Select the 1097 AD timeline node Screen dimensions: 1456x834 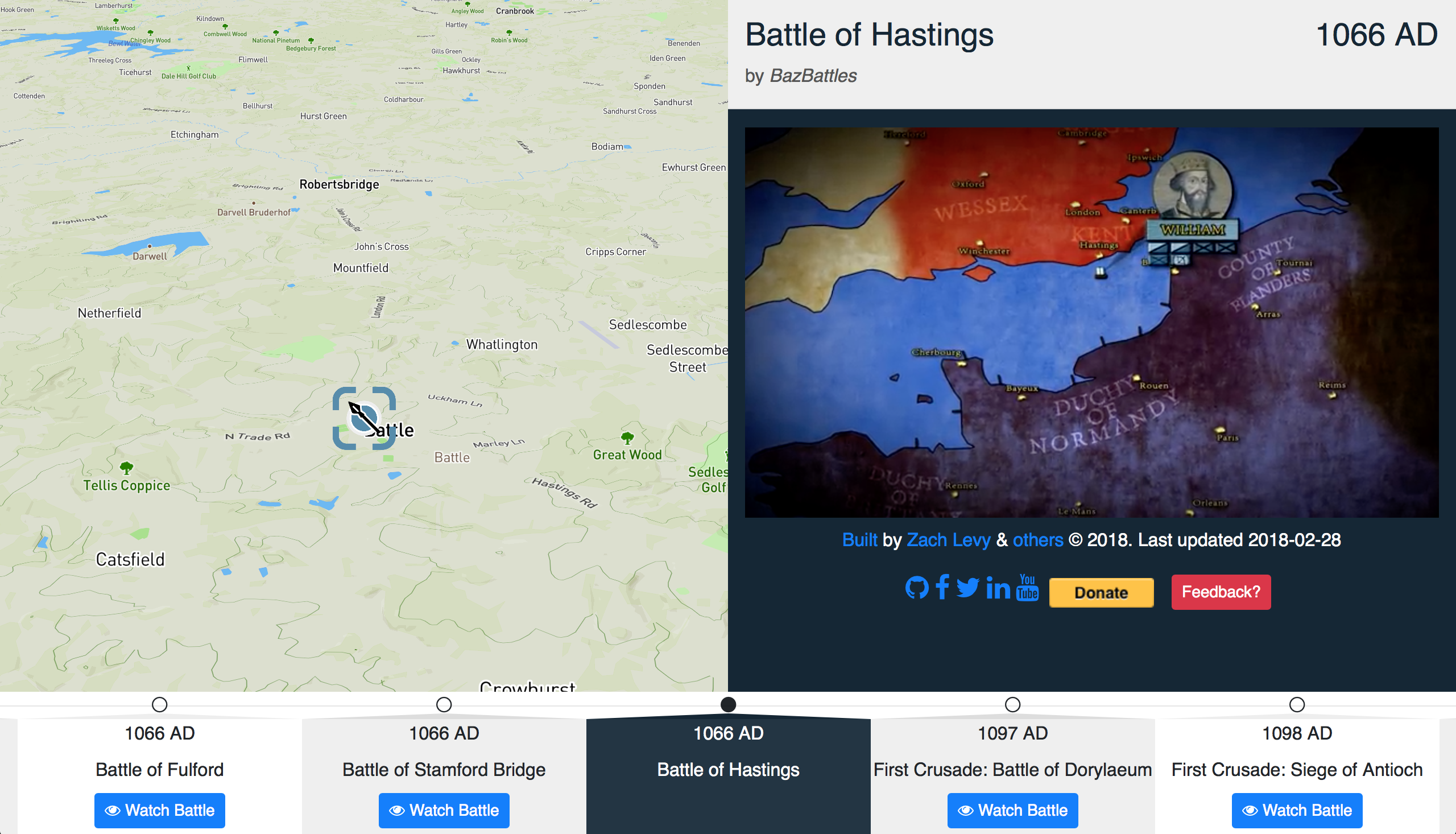pos(1012,705)
